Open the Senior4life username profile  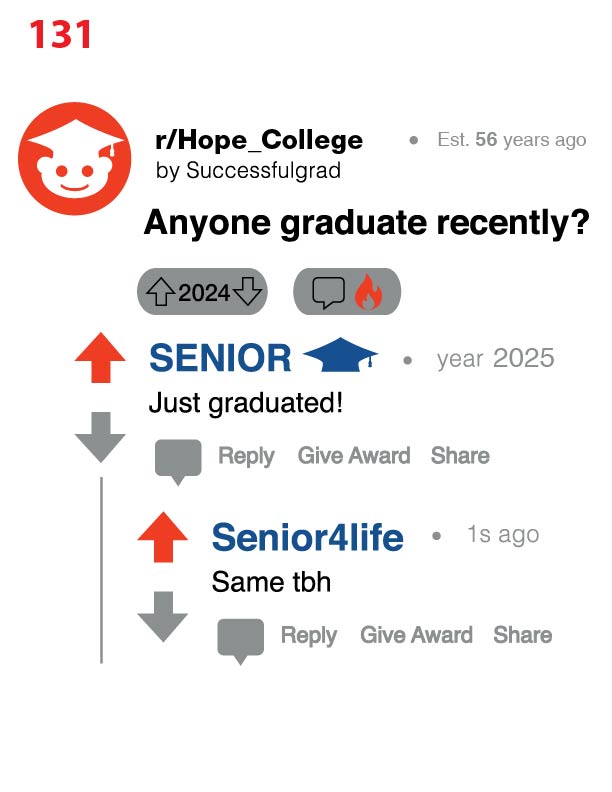[307, 538]
